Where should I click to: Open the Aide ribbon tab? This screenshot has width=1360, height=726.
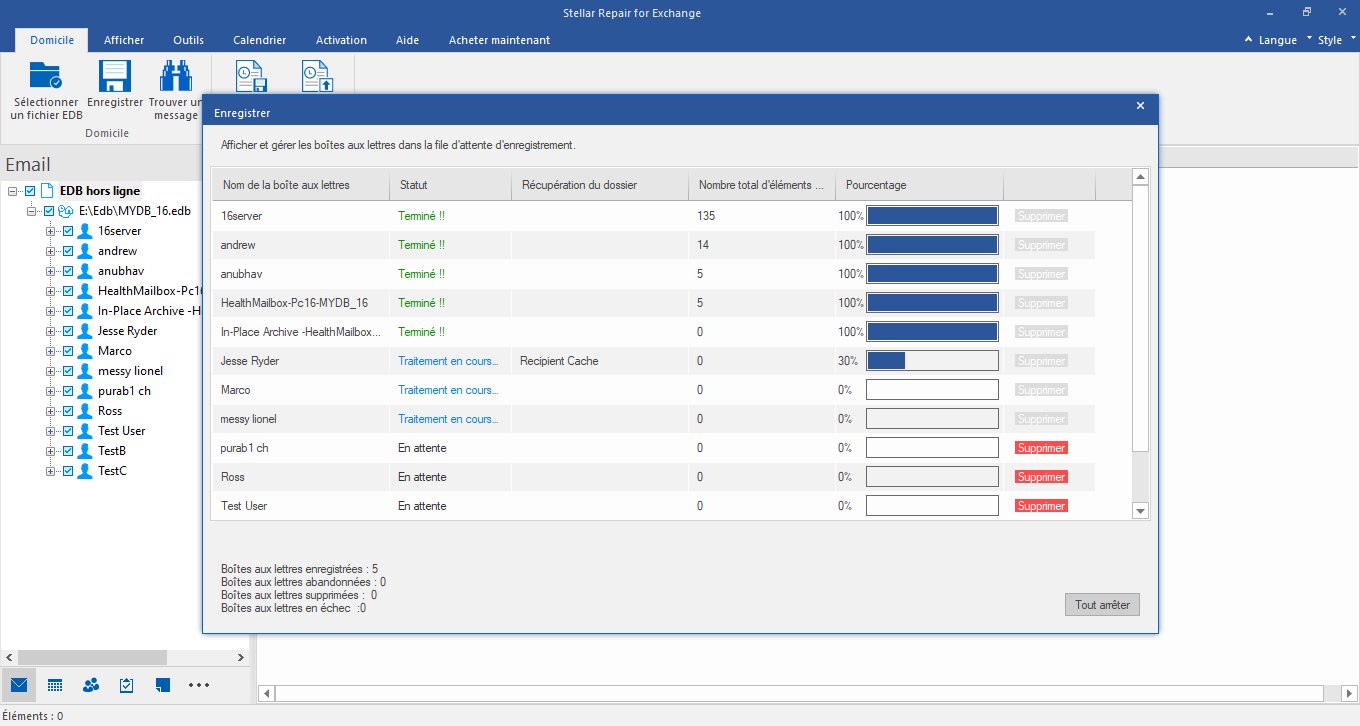click(x=407, y=40)
